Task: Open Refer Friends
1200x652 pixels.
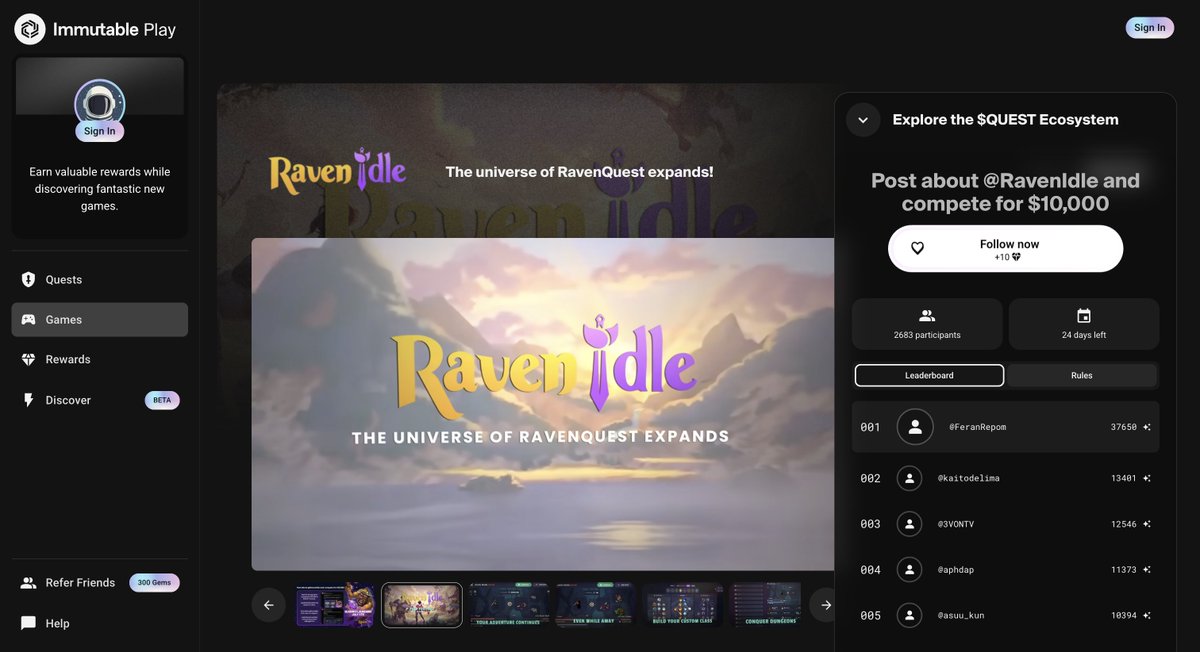Action: (x=80, y=583)
